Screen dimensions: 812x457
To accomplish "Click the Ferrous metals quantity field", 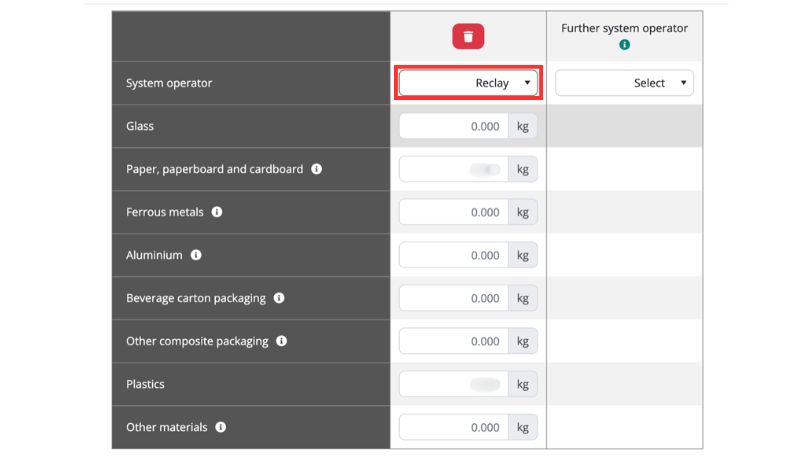I will [454, 212].
